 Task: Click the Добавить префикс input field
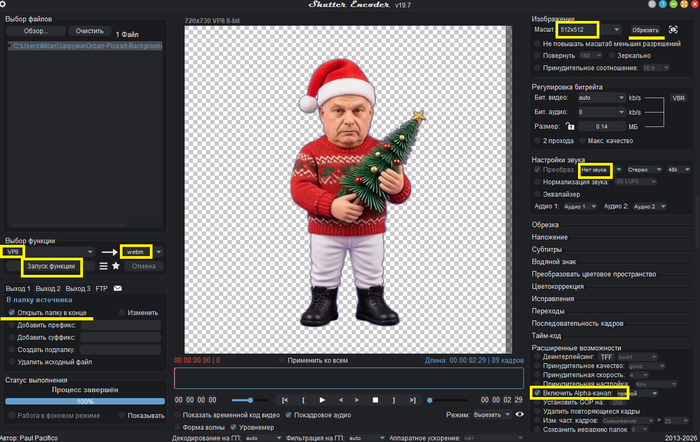point(120,325)
